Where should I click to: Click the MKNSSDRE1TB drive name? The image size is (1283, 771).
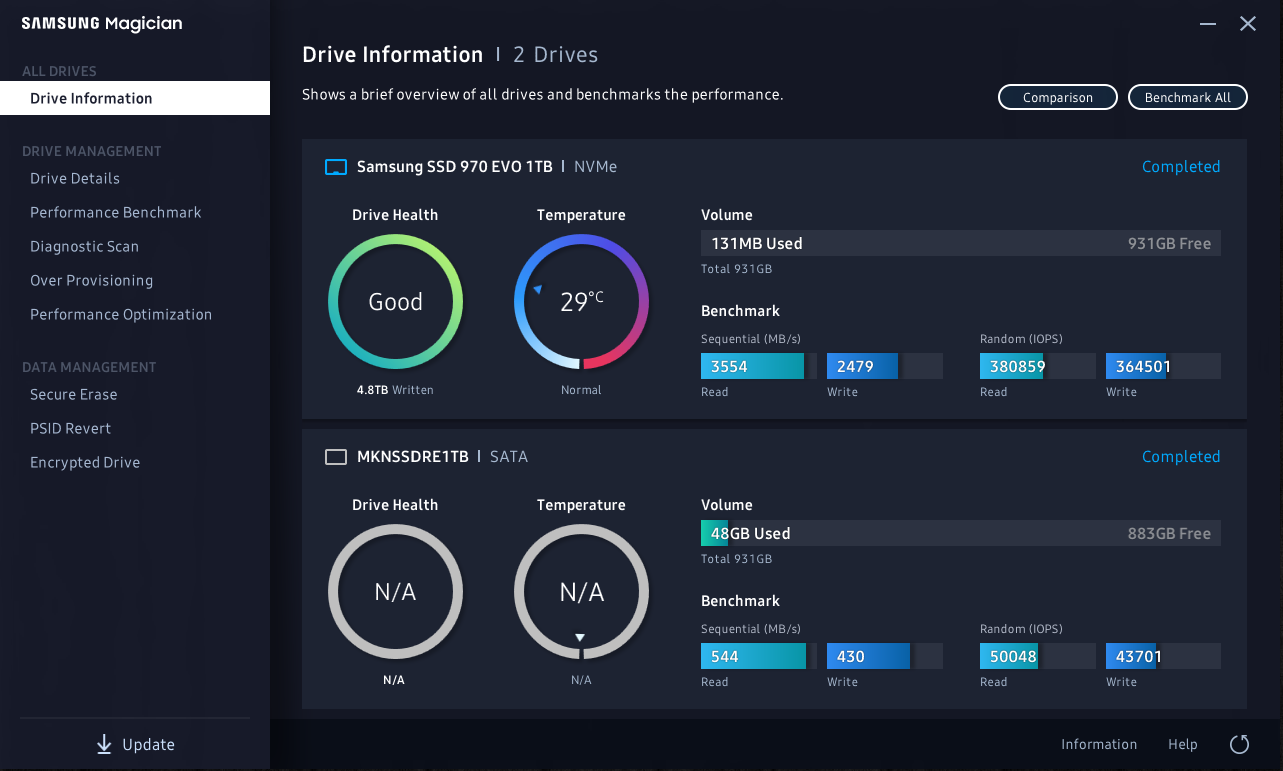tap(413, 457)
